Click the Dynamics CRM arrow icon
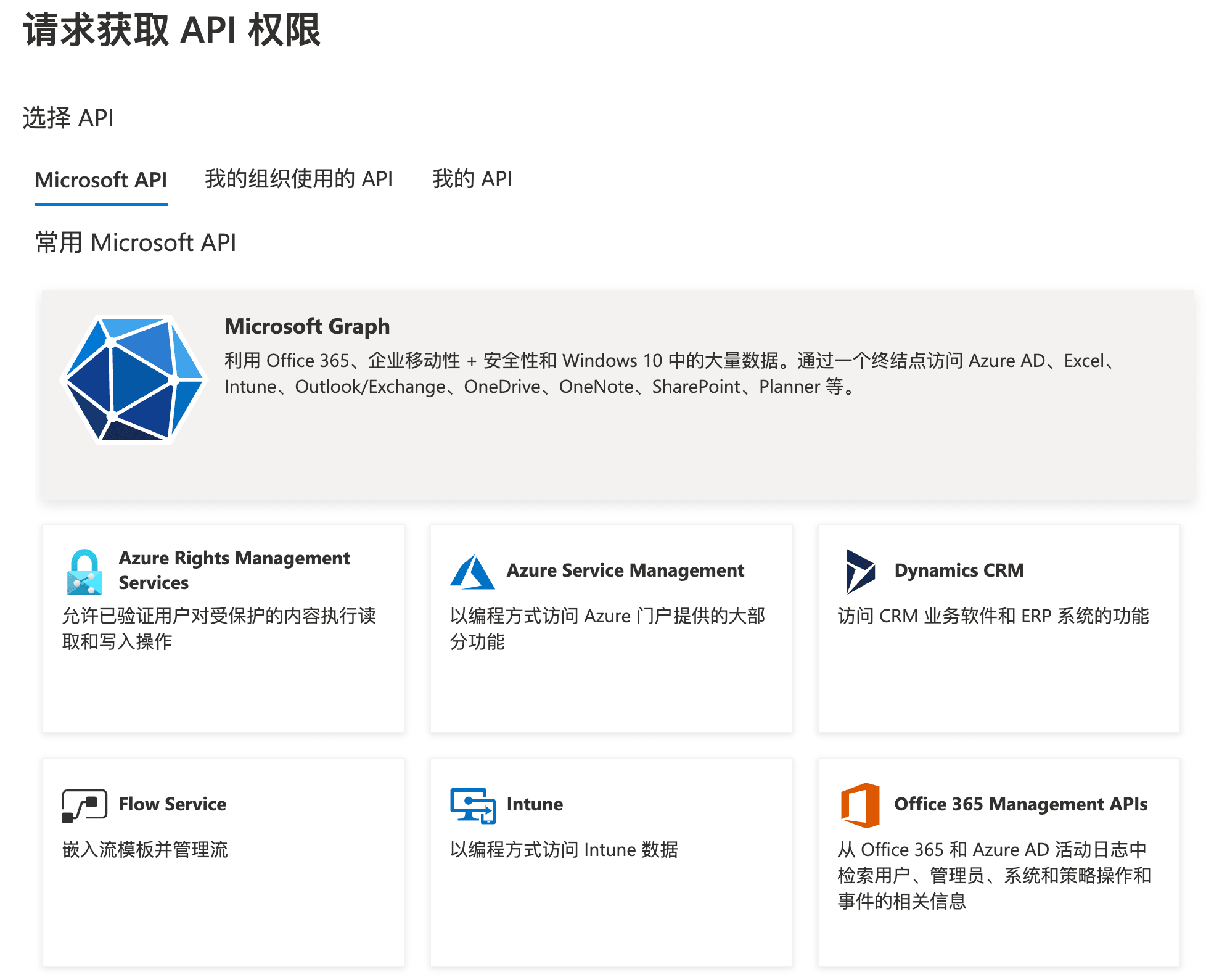Image resolution: width=1206 pixels, height=980 pixels. tap(860, 572)
